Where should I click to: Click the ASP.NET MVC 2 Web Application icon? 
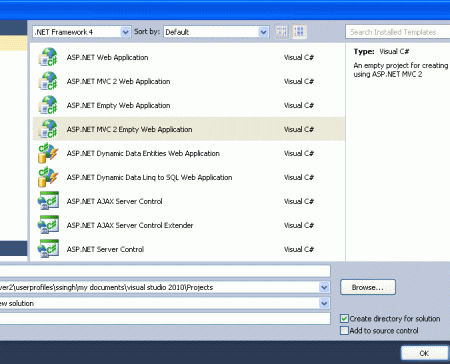tap(48, 81)
